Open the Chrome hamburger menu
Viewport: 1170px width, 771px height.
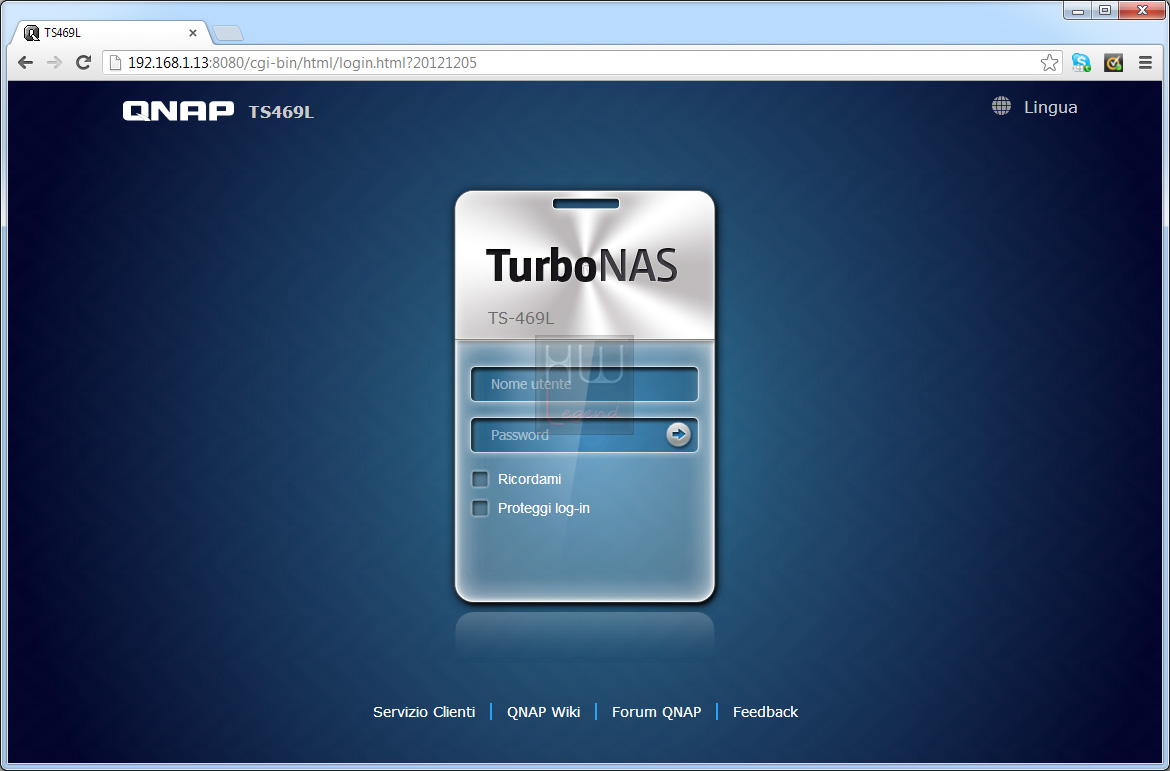click(x=1145, y=63)
